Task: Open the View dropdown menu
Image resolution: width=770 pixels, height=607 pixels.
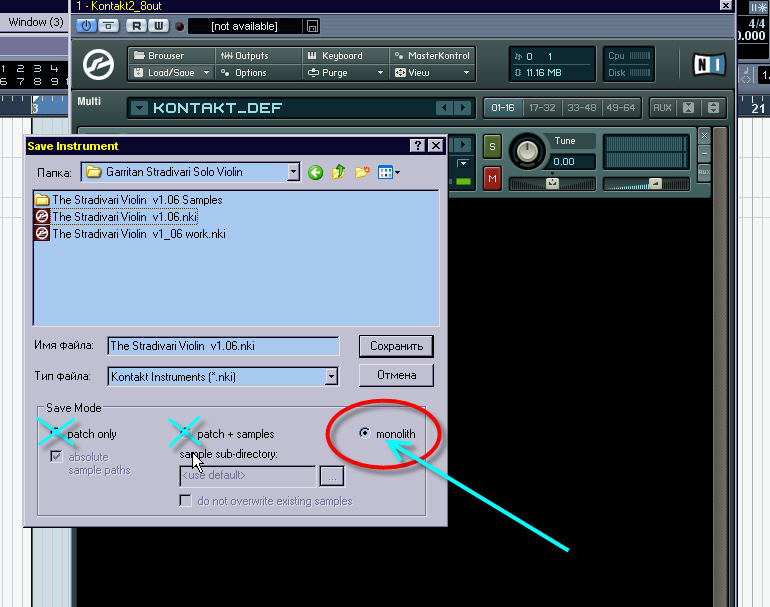Action: [433, 73]
